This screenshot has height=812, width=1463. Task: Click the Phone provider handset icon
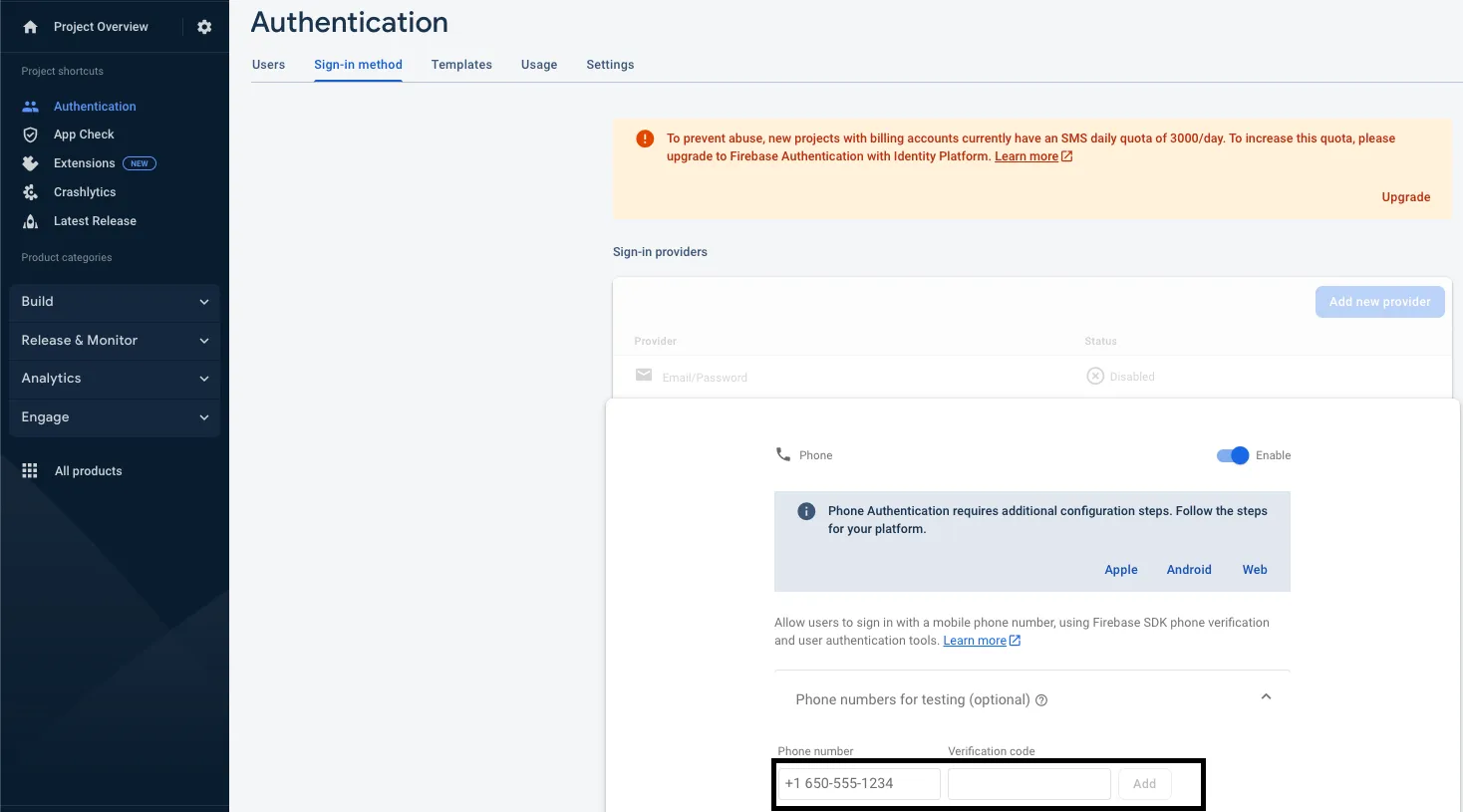pyautogui.click(x=783, y=454)
